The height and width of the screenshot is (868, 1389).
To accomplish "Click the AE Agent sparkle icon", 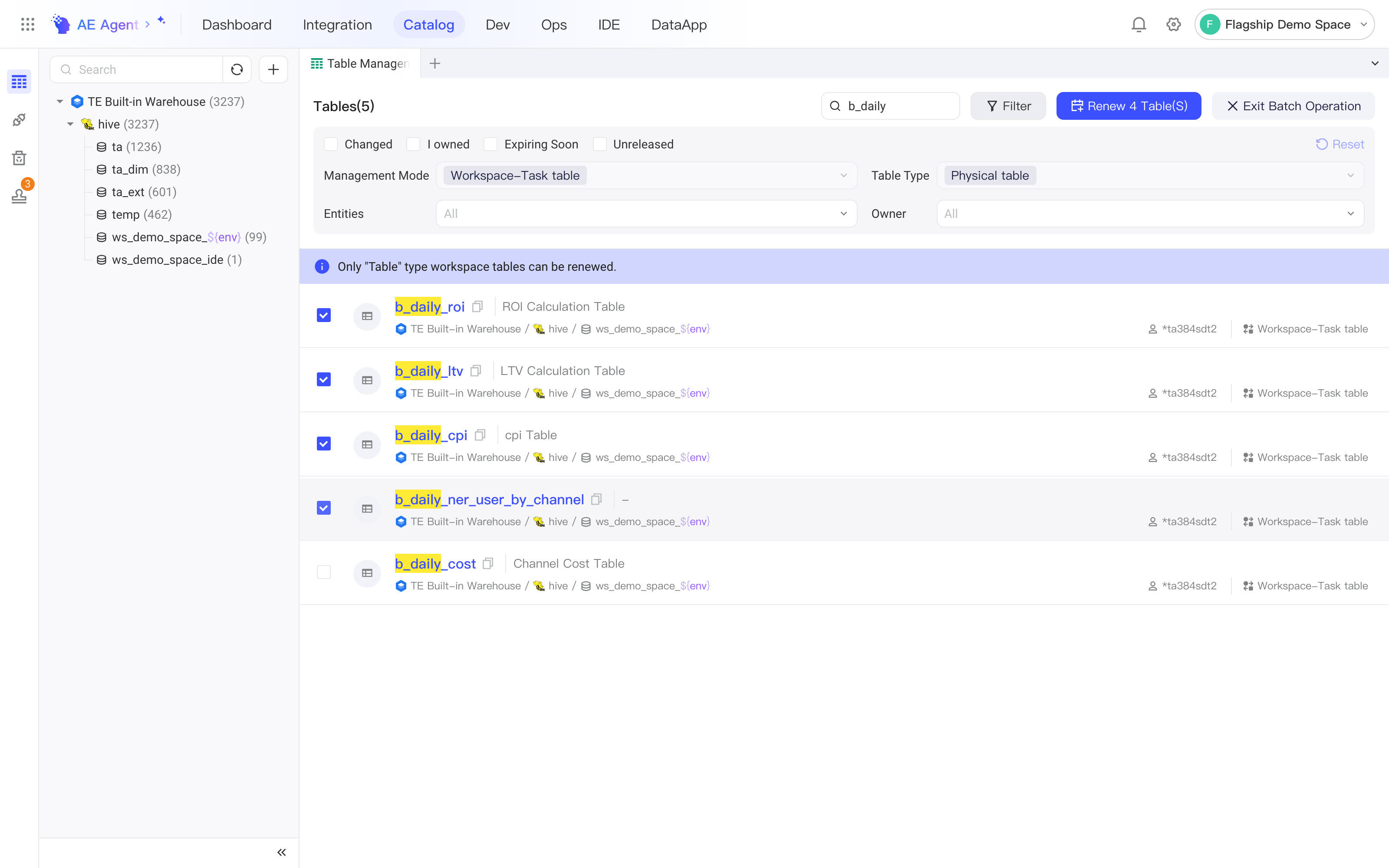I will click(162, 21).
